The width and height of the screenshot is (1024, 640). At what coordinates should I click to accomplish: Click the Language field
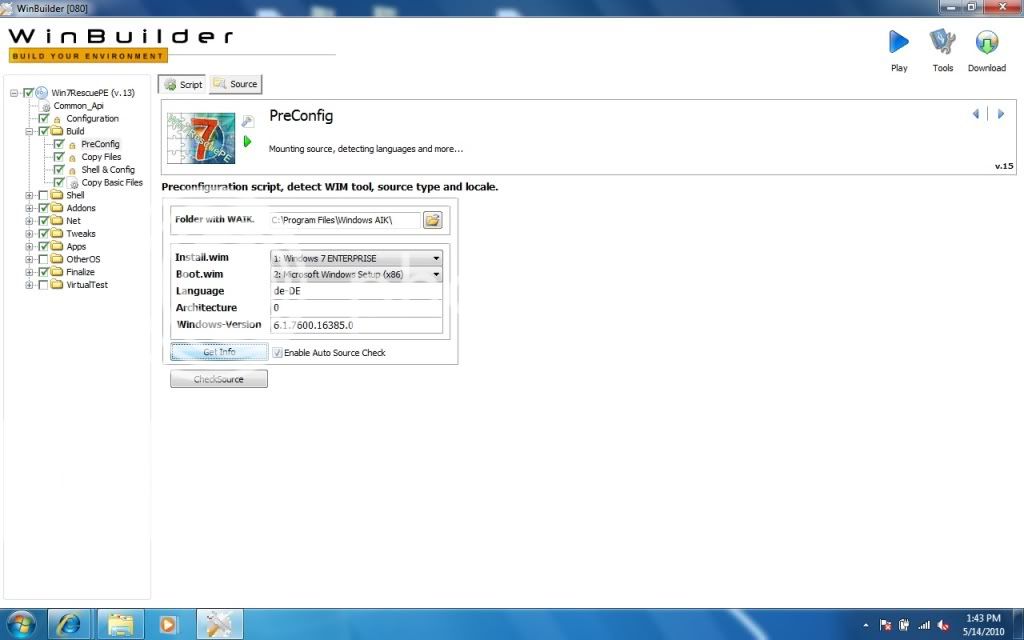tap(356, 291)
